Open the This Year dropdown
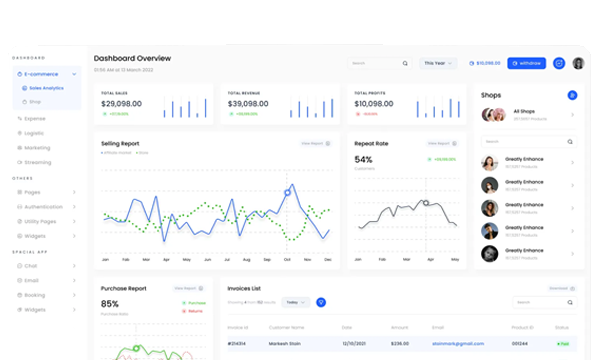This screenshot has width=600, height=360. tap(438, 63)
